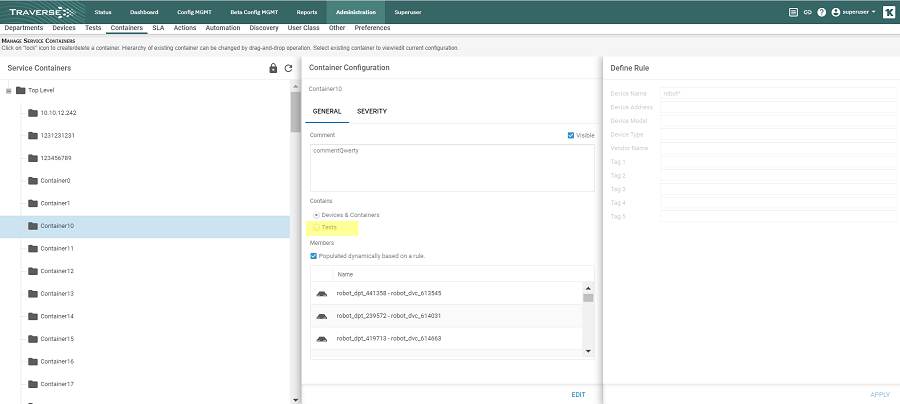Click the Comment text area
Image resolution: width=900 pixels, height=404 pixels.
pos(452,168)
